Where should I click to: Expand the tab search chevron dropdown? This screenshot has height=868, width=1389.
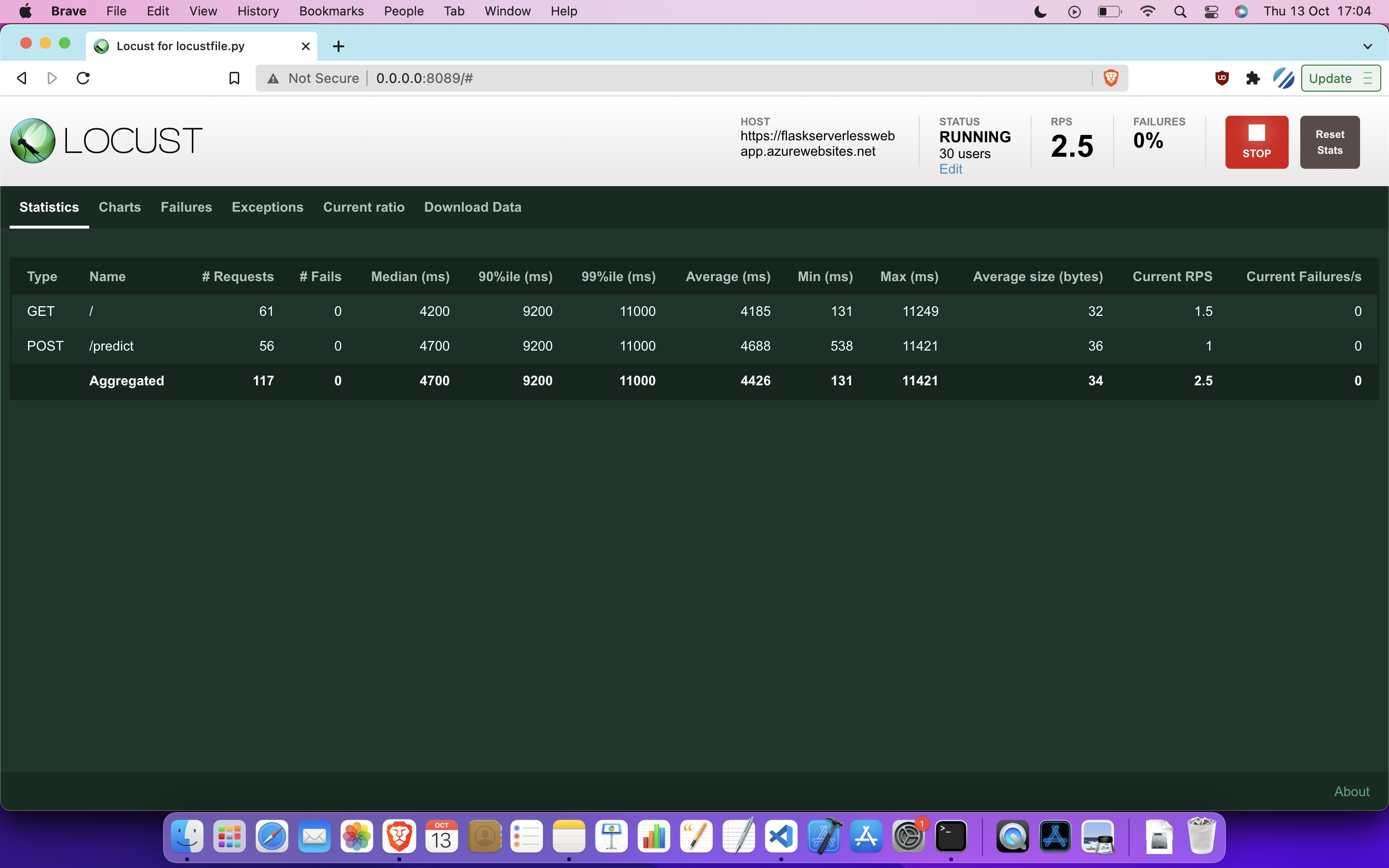pyautogui.click(x=1367, y=46)
